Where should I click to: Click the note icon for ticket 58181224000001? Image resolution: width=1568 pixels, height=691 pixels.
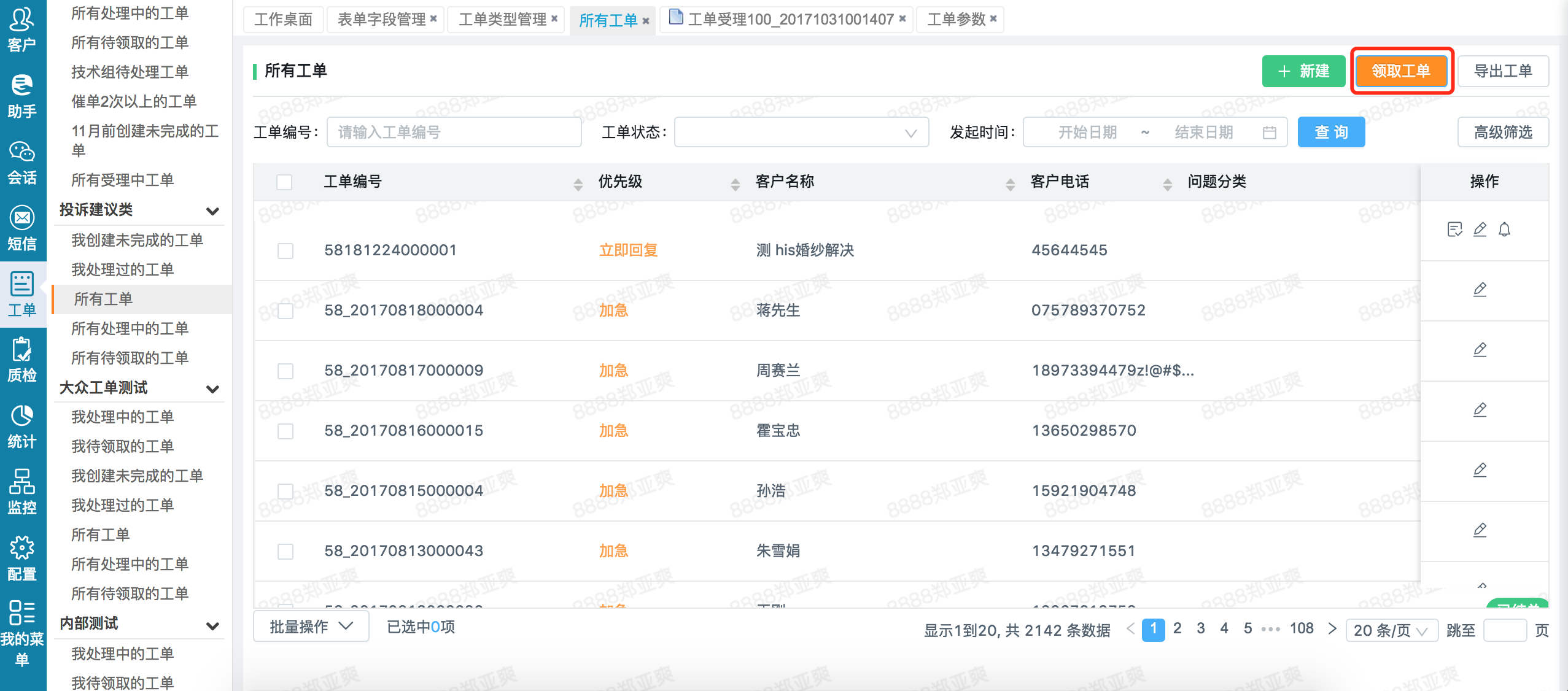1454,230
